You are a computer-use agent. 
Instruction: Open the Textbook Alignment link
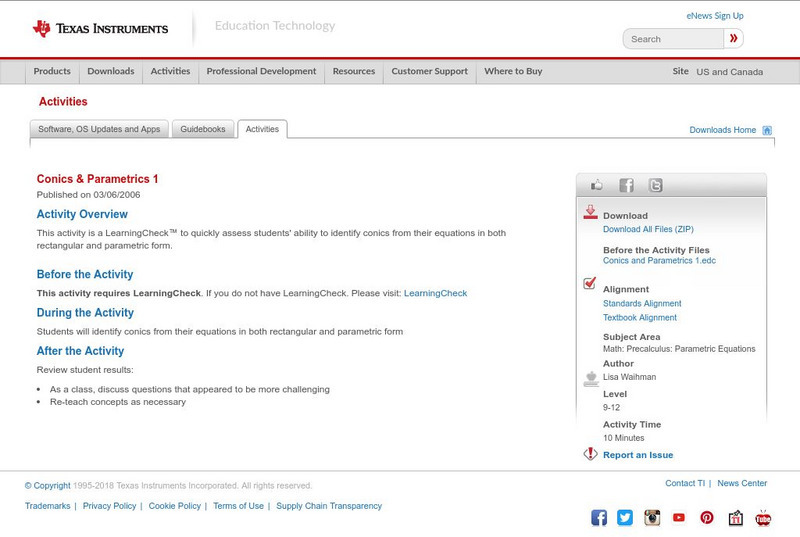click(640, 318)
